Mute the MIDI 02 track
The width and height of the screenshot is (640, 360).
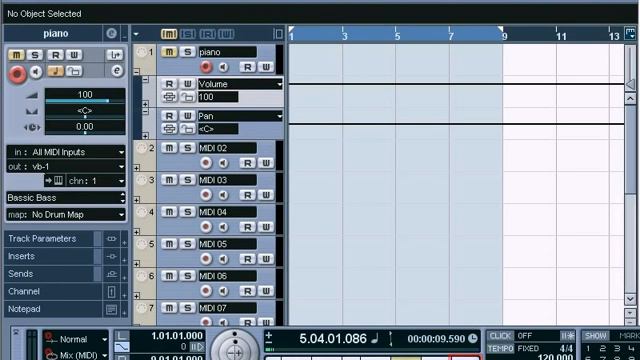pyautogui.click(x=169, y=148)
